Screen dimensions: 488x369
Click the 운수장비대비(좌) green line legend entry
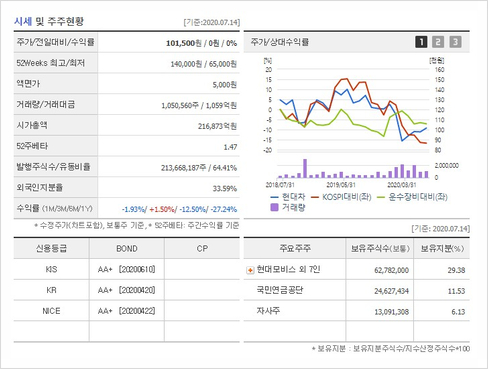(x=412, y=197)
